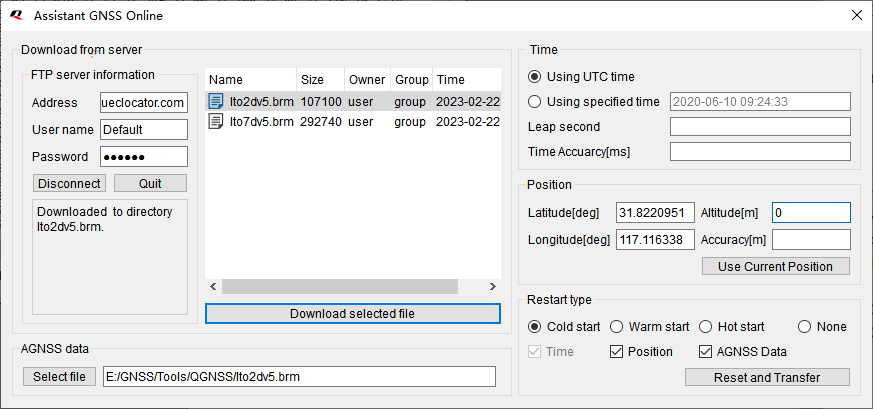This screenshot has width=873, height=409.
Task: Sort file list by Time column
Action: point(467,80)
